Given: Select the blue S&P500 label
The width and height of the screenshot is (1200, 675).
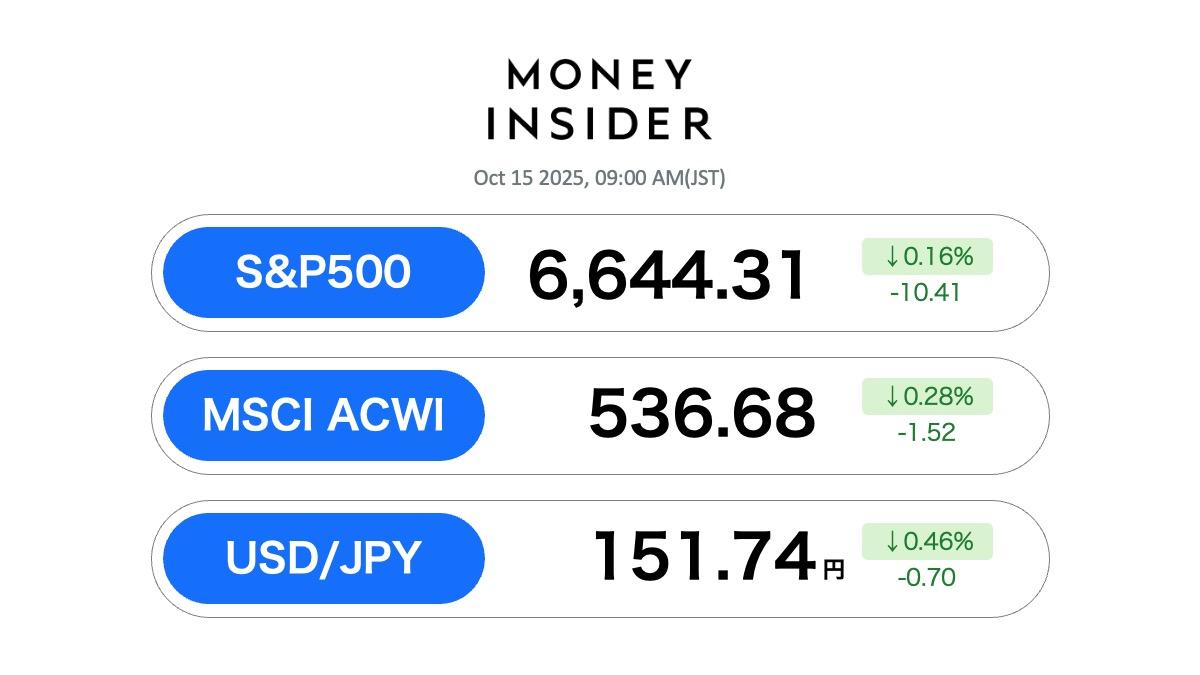Looking at the screenshot, I should point(323,272).
